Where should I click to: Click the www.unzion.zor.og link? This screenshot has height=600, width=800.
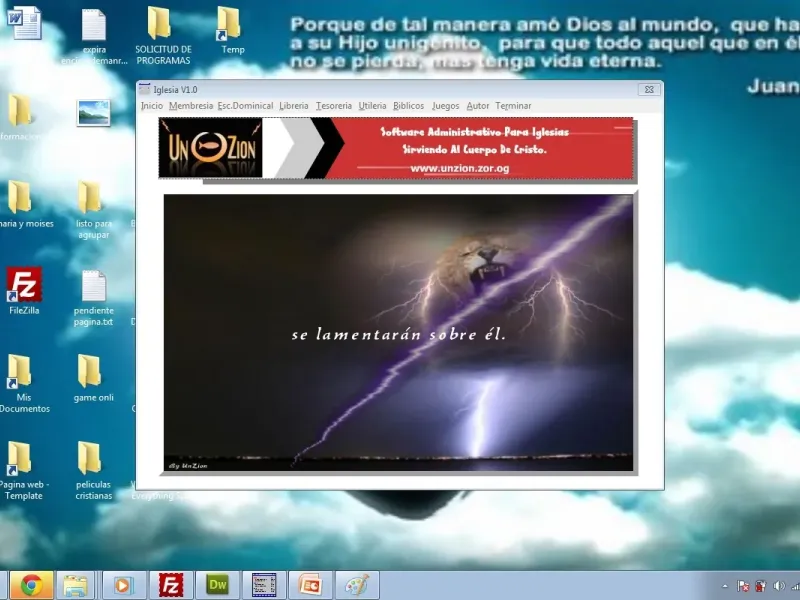[460, 168]
